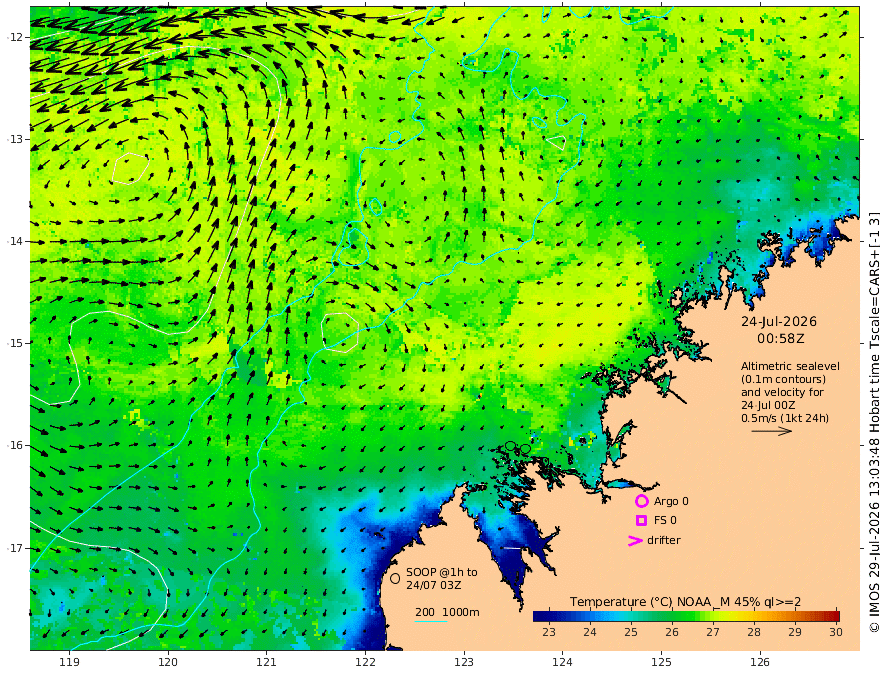Click the 126 longitude axis label

pos(760,663)
